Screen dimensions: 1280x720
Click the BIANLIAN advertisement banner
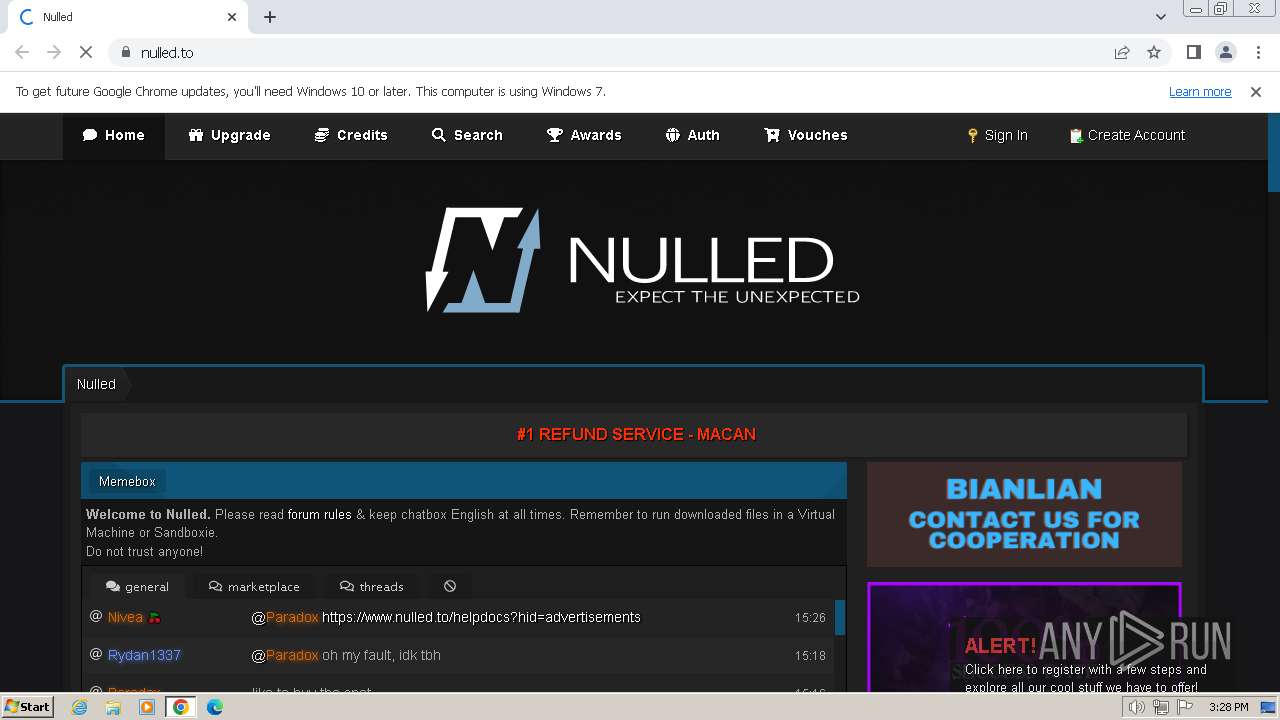click(1024, 515)
